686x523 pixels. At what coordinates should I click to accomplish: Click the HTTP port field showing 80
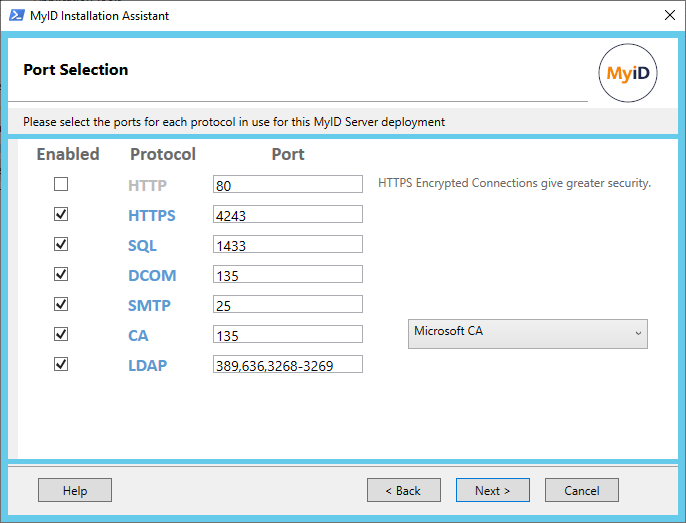pos(287,184)
